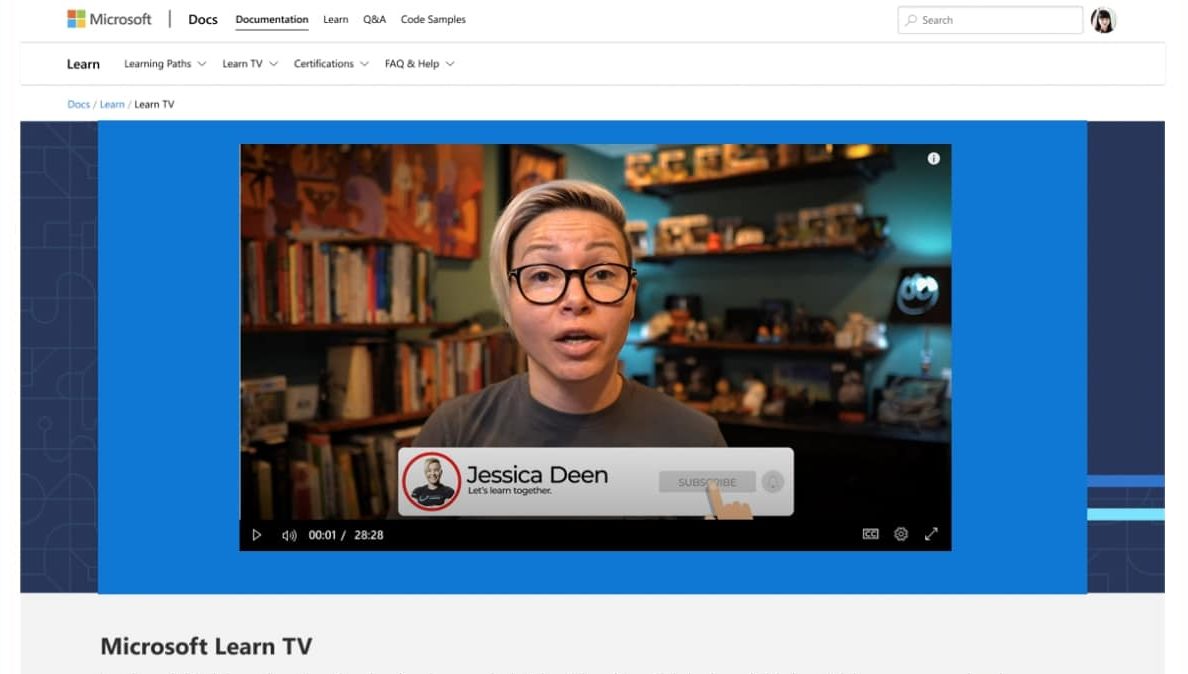Open the Learn top menu item
Screen dimensions: 1188x674
point(336,20)
